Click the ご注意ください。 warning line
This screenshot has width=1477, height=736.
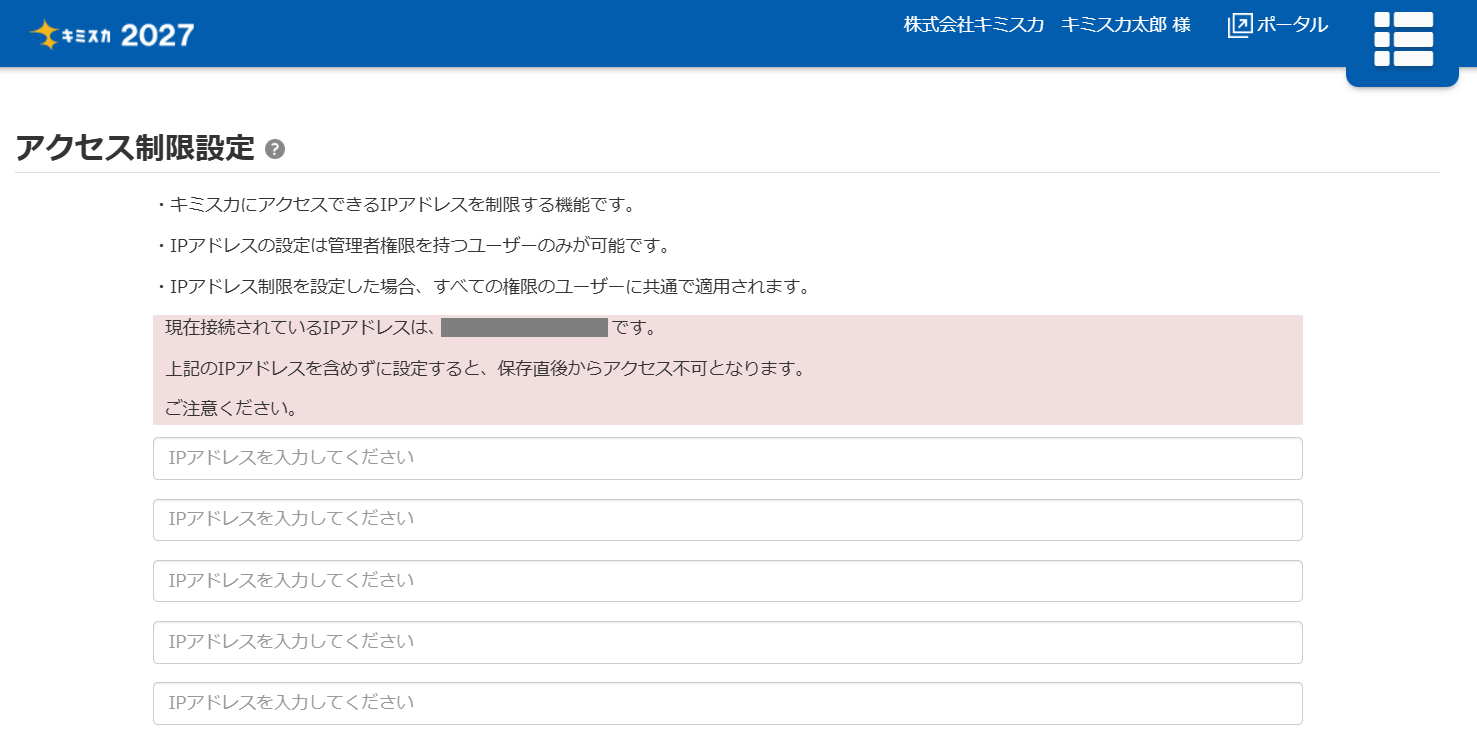pos(231,409)
